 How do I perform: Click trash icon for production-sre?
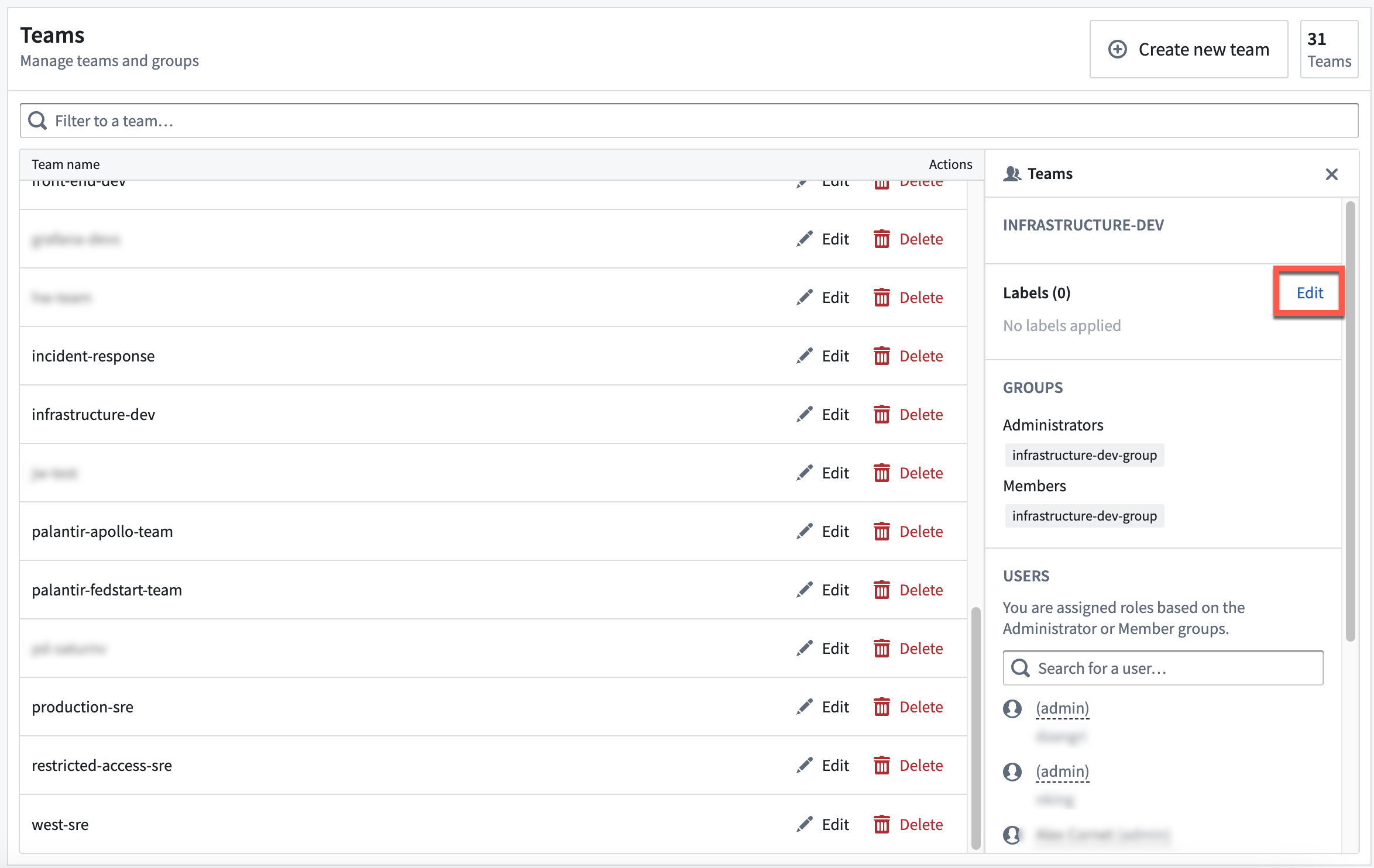[x=882, y=707]
